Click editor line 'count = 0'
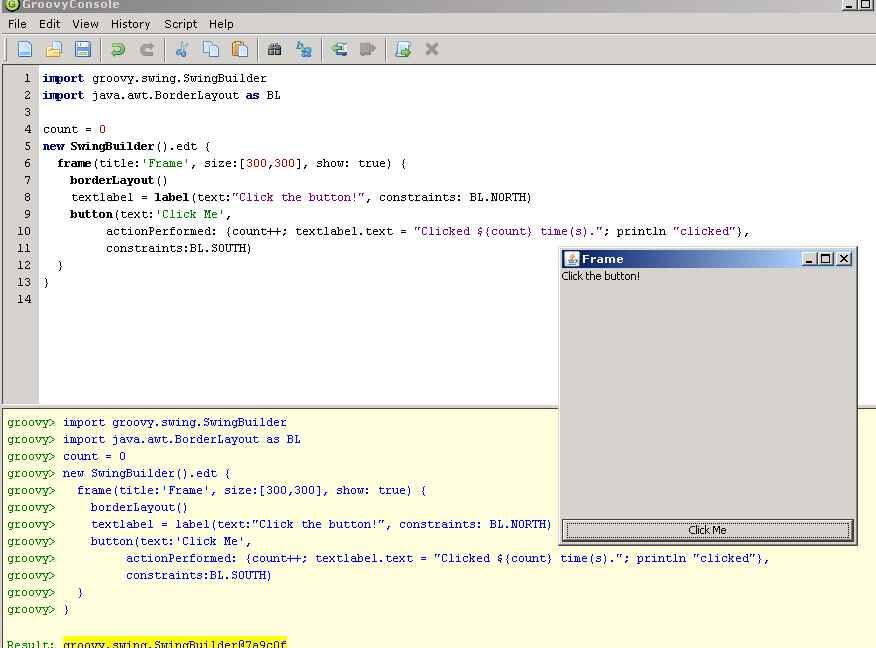The image size is (876, 648). pyautogui.click(x=74, y=130)
